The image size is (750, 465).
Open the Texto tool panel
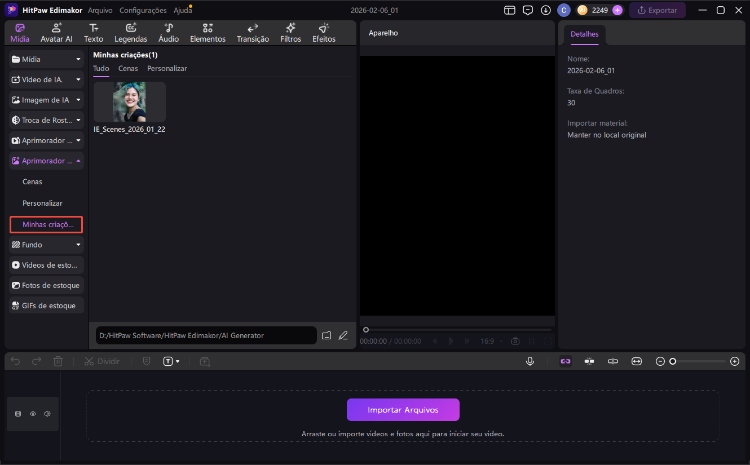pos(93,33)
